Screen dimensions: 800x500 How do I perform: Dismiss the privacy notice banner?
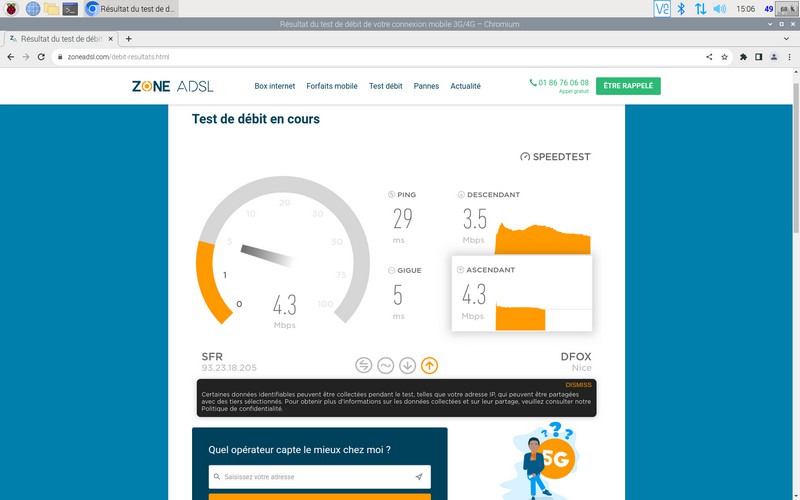(578, 385)
